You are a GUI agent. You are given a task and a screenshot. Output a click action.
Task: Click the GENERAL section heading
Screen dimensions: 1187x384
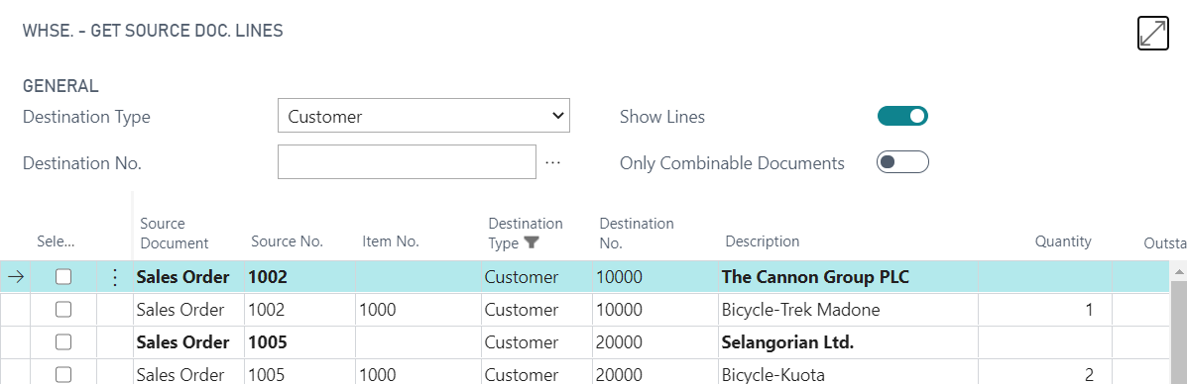pos(61,86)
